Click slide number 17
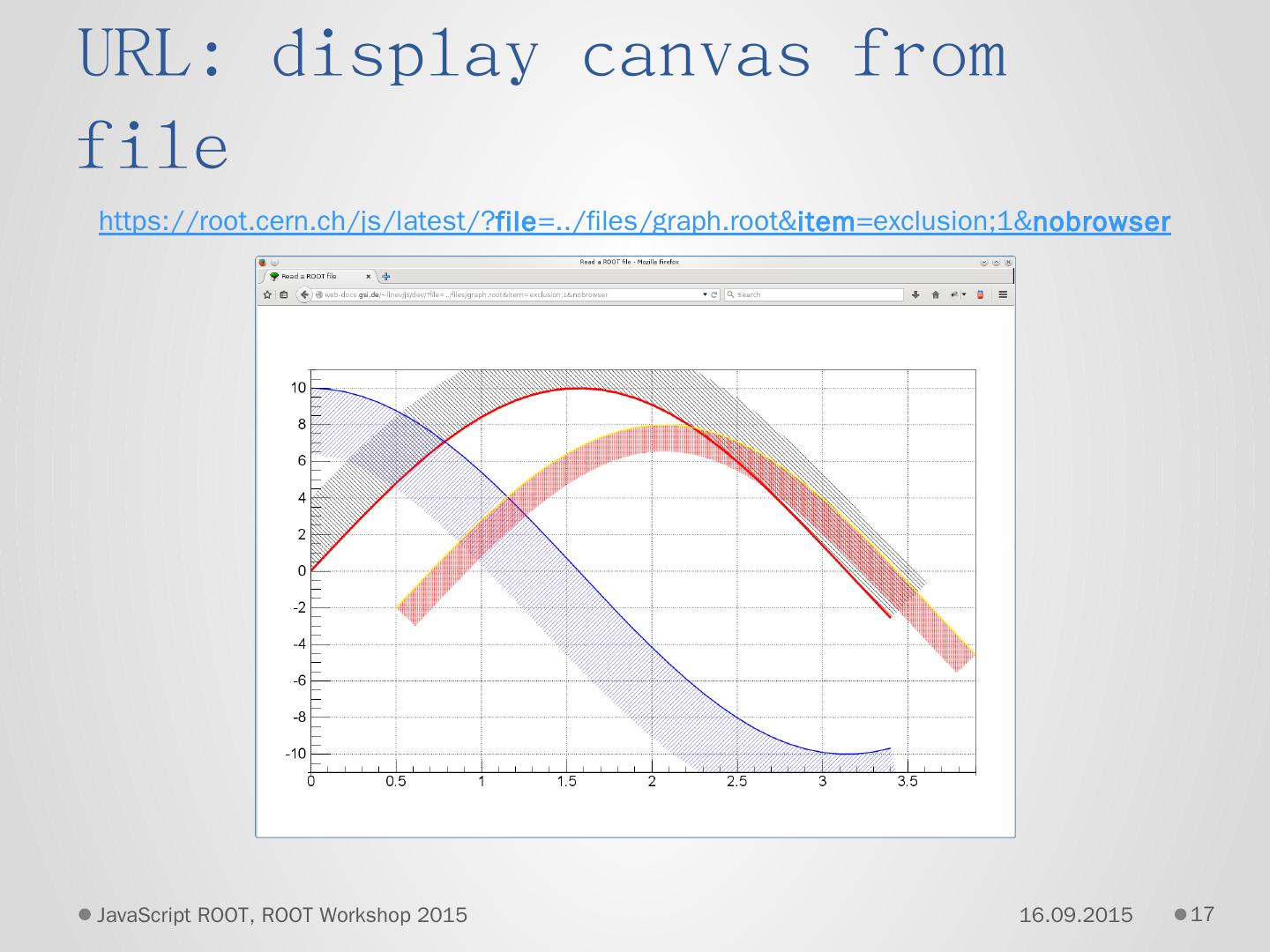1270x952 pixels. [1203, 914]
